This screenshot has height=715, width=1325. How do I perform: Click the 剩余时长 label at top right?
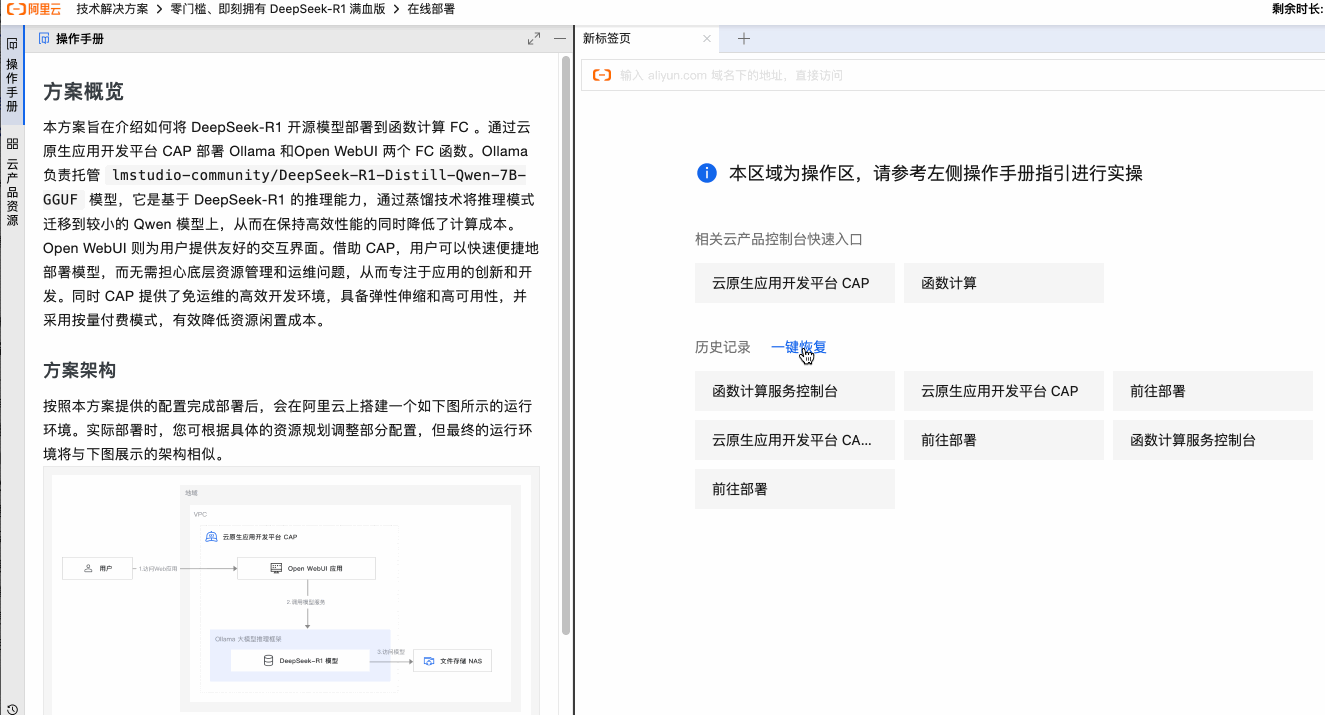[1298, 9]
